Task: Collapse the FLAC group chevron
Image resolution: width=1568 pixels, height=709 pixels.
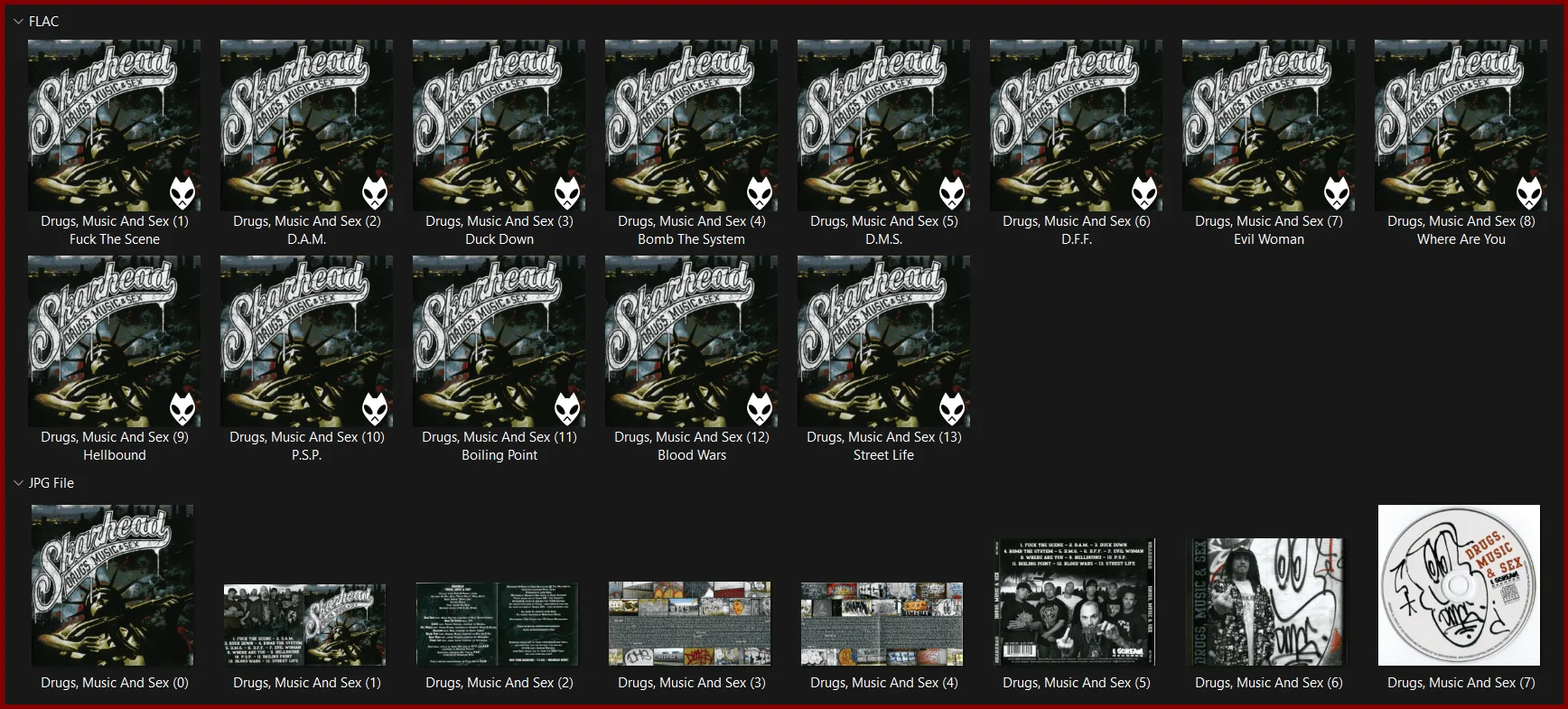Action: [x=18, y=22]
